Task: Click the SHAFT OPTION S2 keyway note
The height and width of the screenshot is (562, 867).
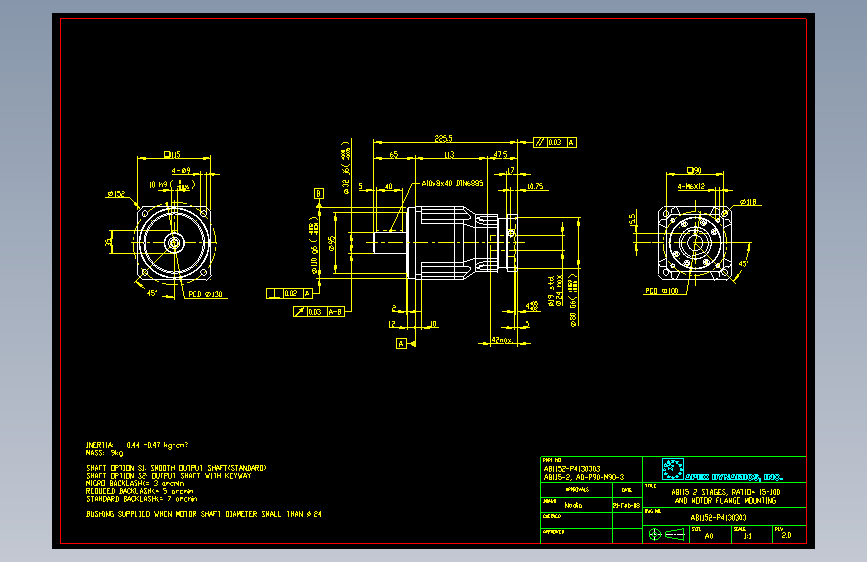Action: [x=169, y=476]
